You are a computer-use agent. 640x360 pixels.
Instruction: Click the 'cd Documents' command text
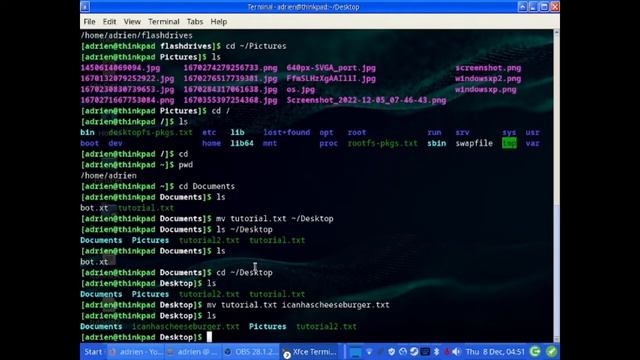click(x=207, y=186)
